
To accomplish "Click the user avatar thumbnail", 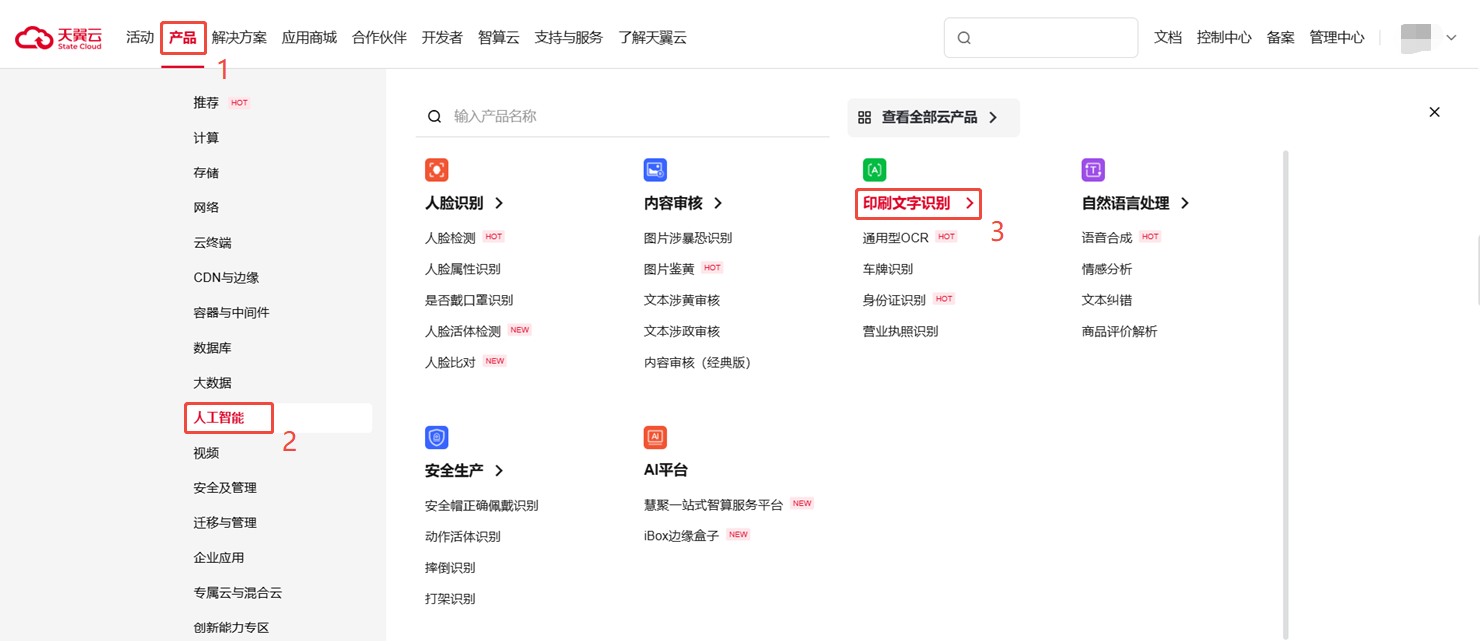I will [x=1417, y=38].
